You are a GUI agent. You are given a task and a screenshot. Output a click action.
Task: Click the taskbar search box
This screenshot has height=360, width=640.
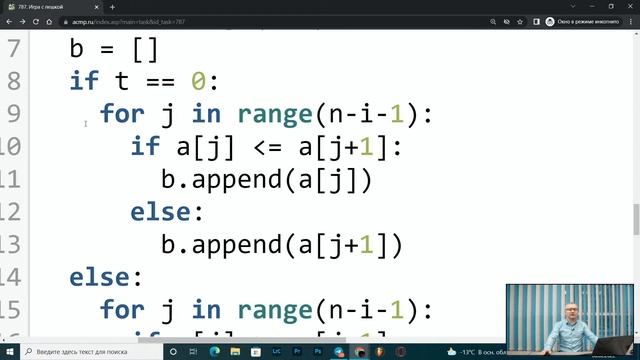coord(91,351)
